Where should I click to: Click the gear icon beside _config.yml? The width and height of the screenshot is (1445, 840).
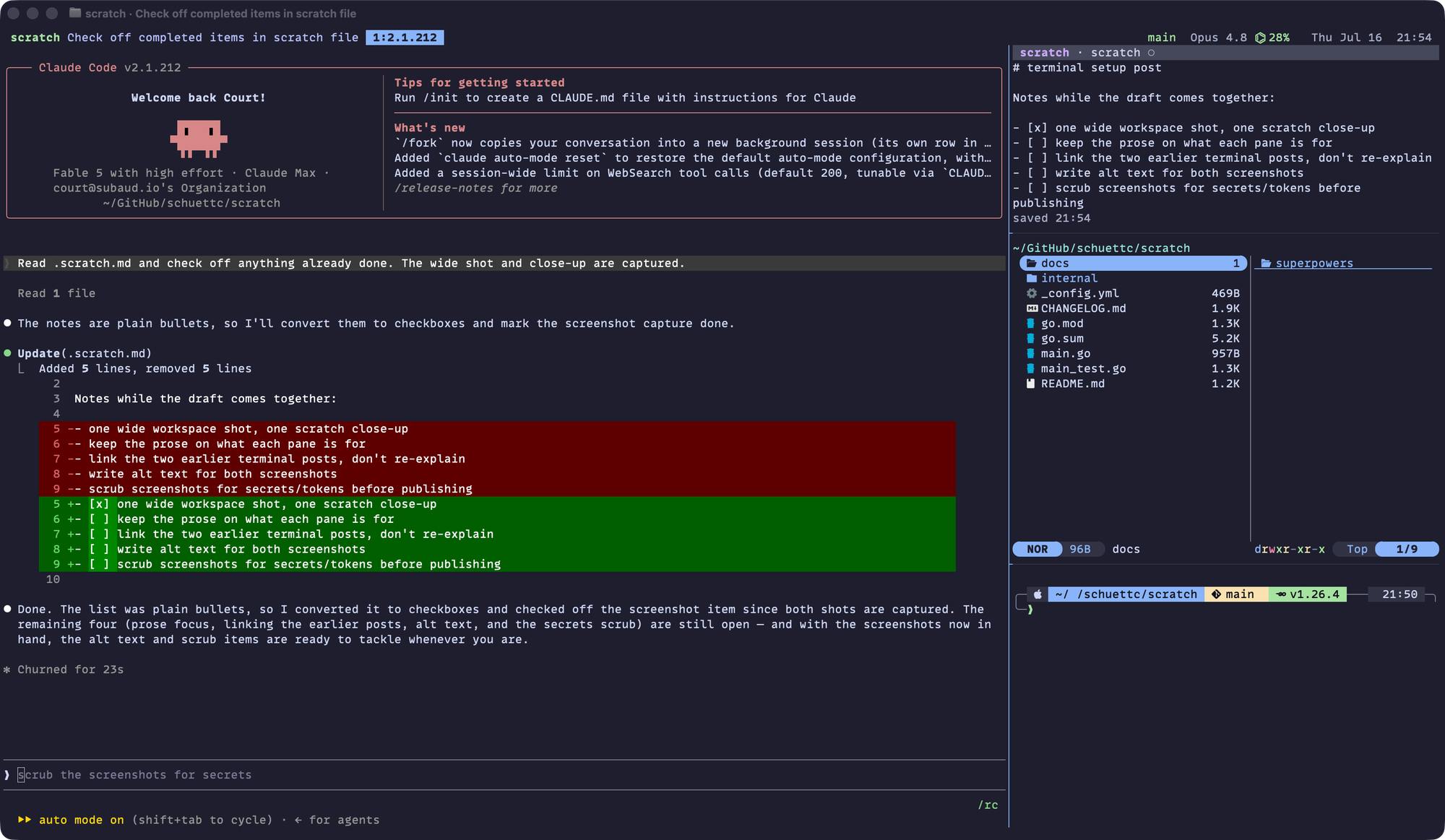click(1032, 293)
